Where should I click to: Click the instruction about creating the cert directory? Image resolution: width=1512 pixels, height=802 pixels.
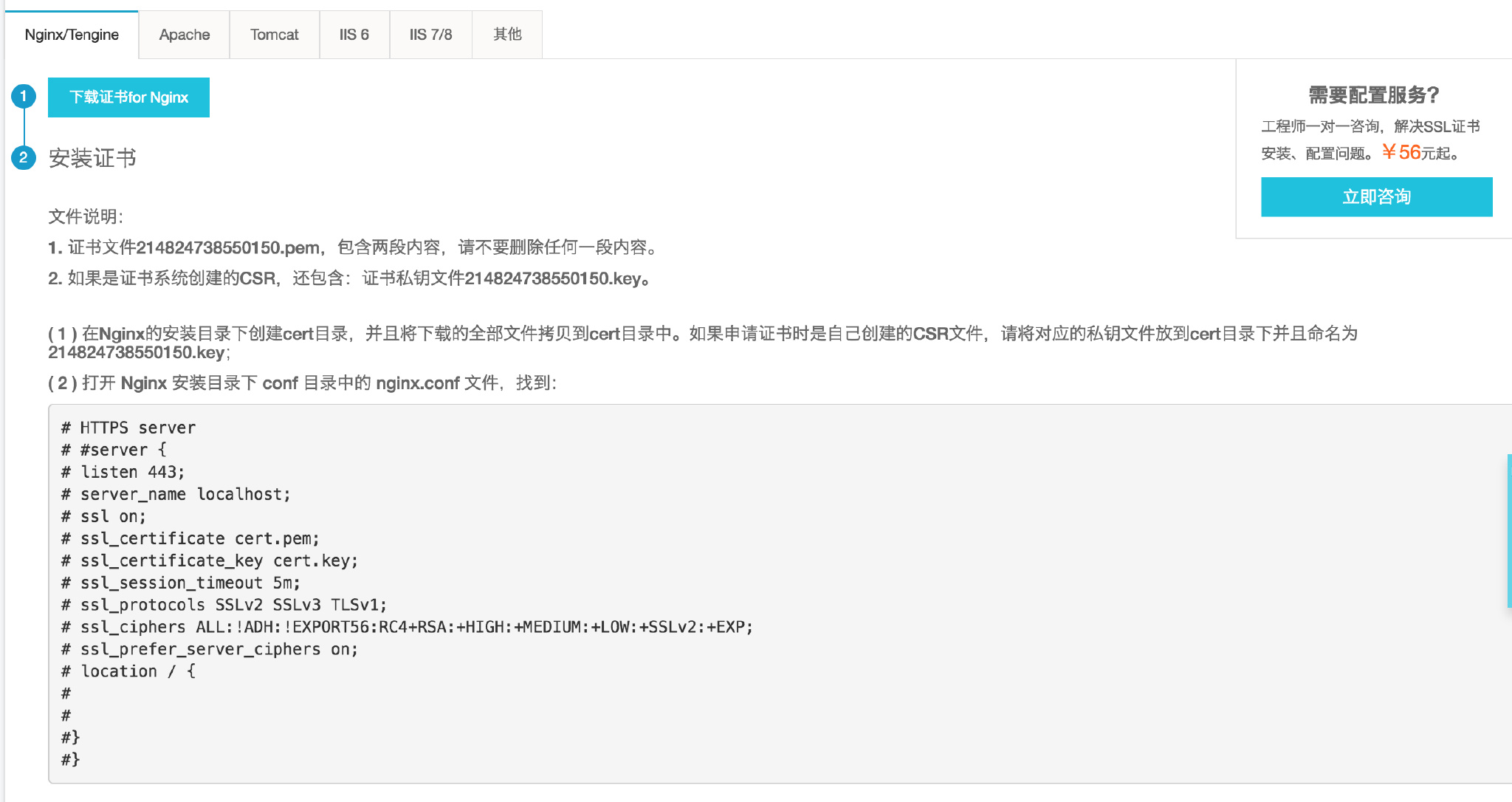click(703, 343)
